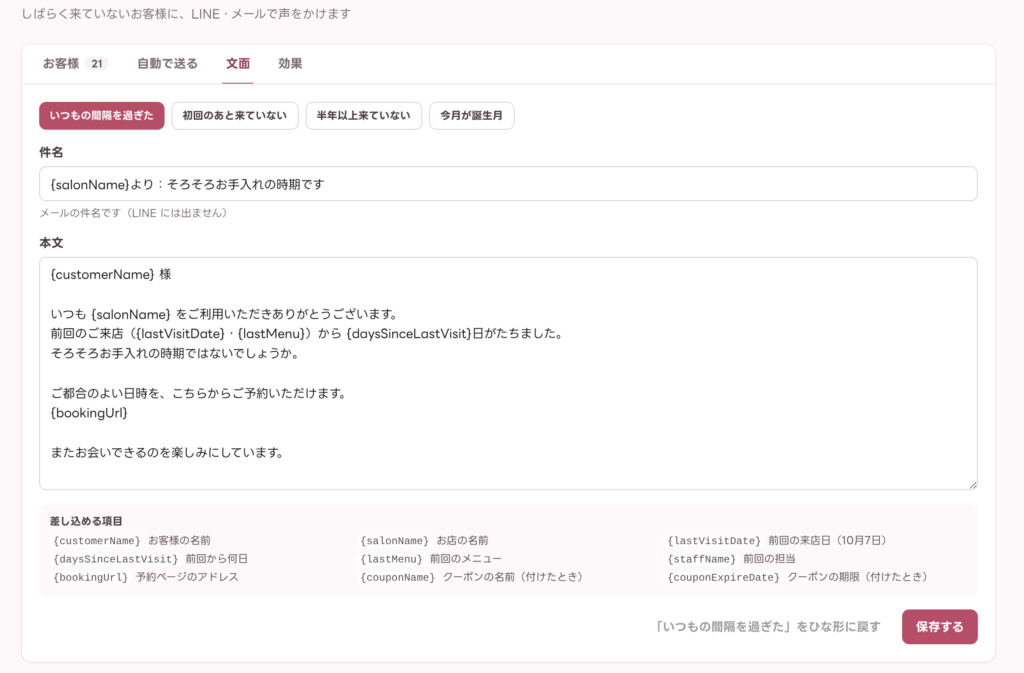Grab the textarea resize handle
The image size is (1024, 673).
pyautogui.click(x=972, y=484)
